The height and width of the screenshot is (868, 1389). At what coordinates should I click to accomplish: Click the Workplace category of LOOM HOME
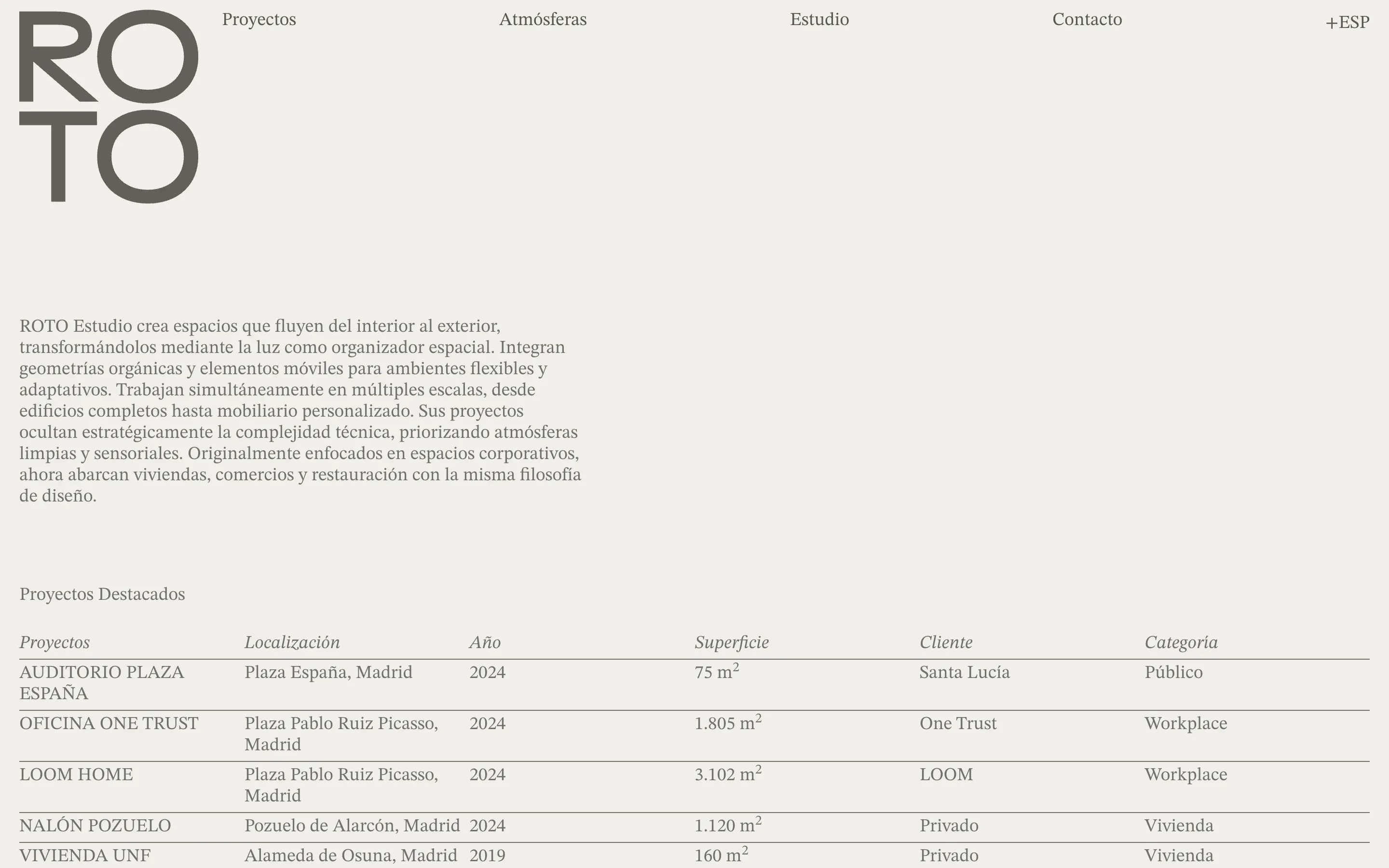(1186, 774)
